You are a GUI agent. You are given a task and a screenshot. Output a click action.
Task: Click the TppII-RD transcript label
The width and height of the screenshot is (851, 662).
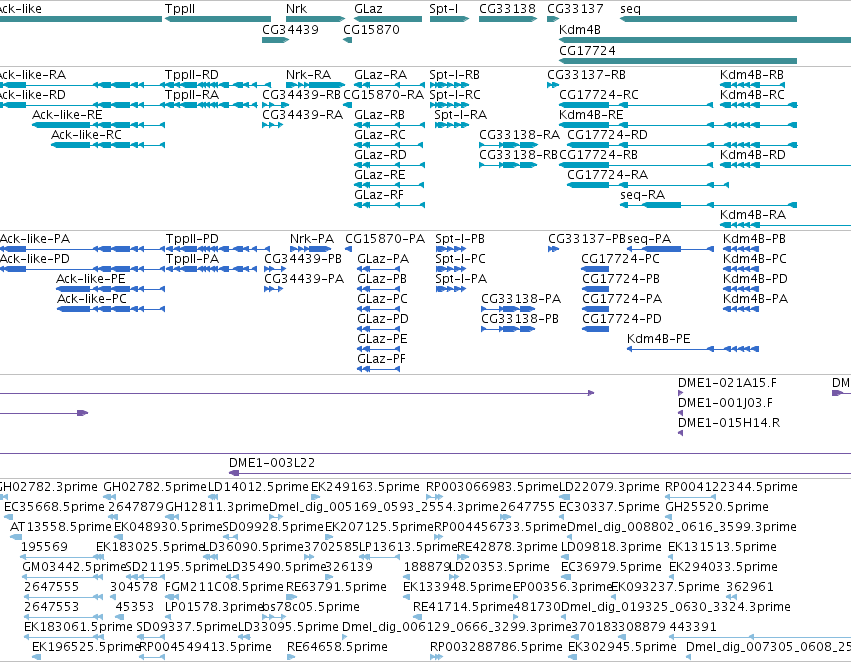coord(192,74)
